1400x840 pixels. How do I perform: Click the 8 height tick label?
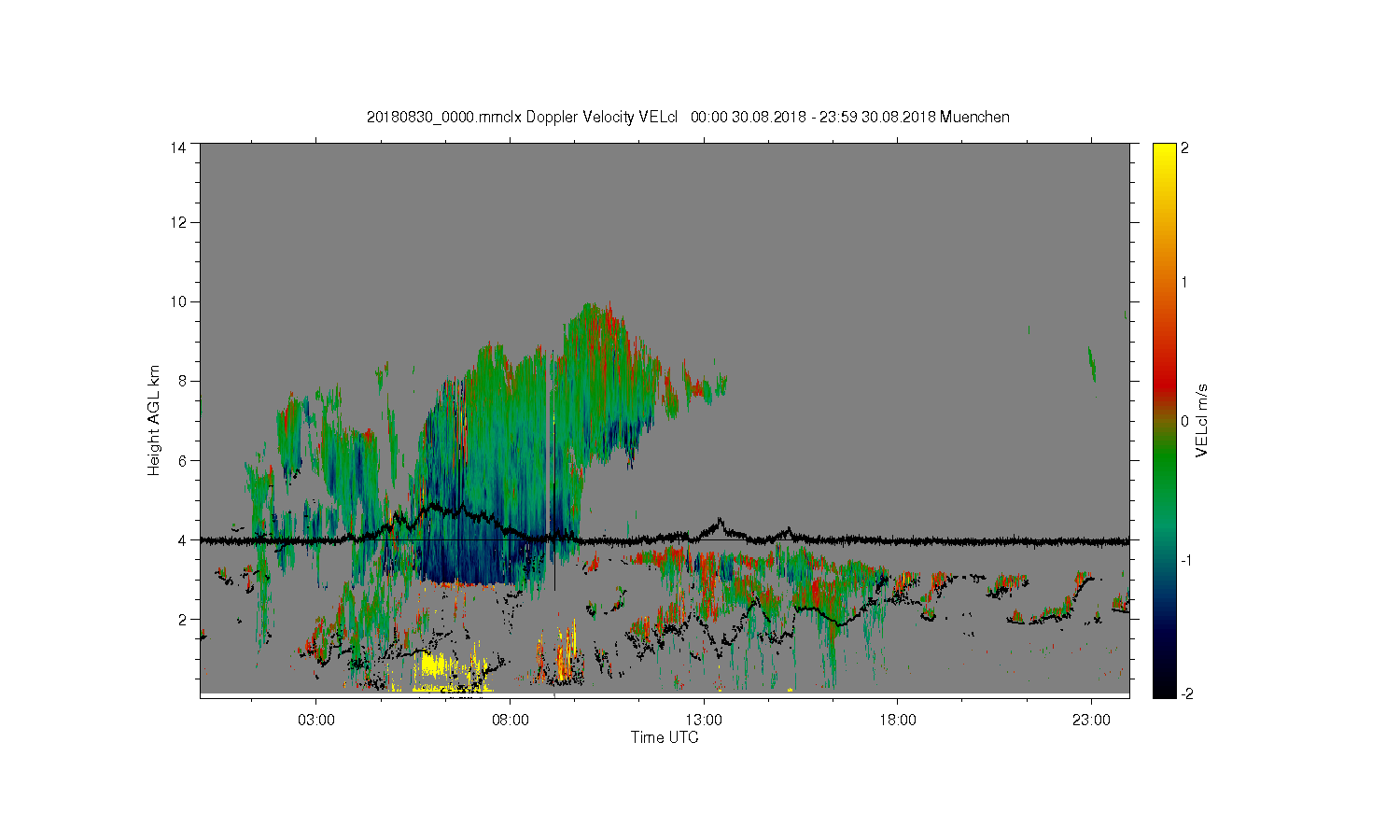182,381
